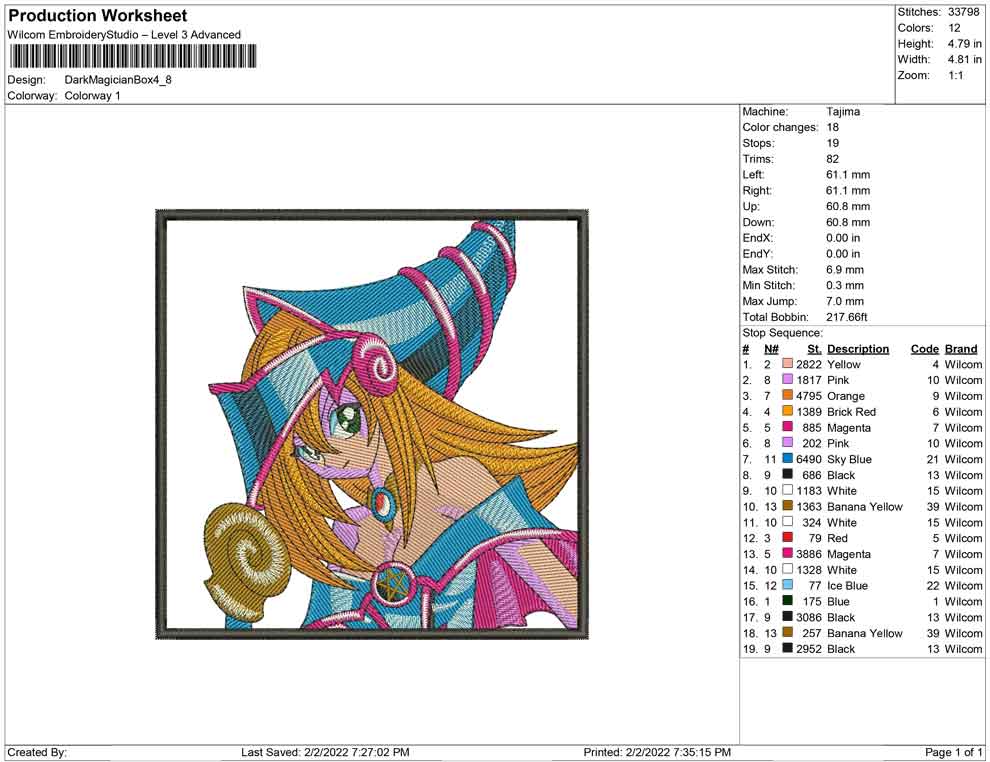The height and width of the screenshot is (762, 990).
Task: Click the "Colorway 1" value
Action: (x=92, y=96)
